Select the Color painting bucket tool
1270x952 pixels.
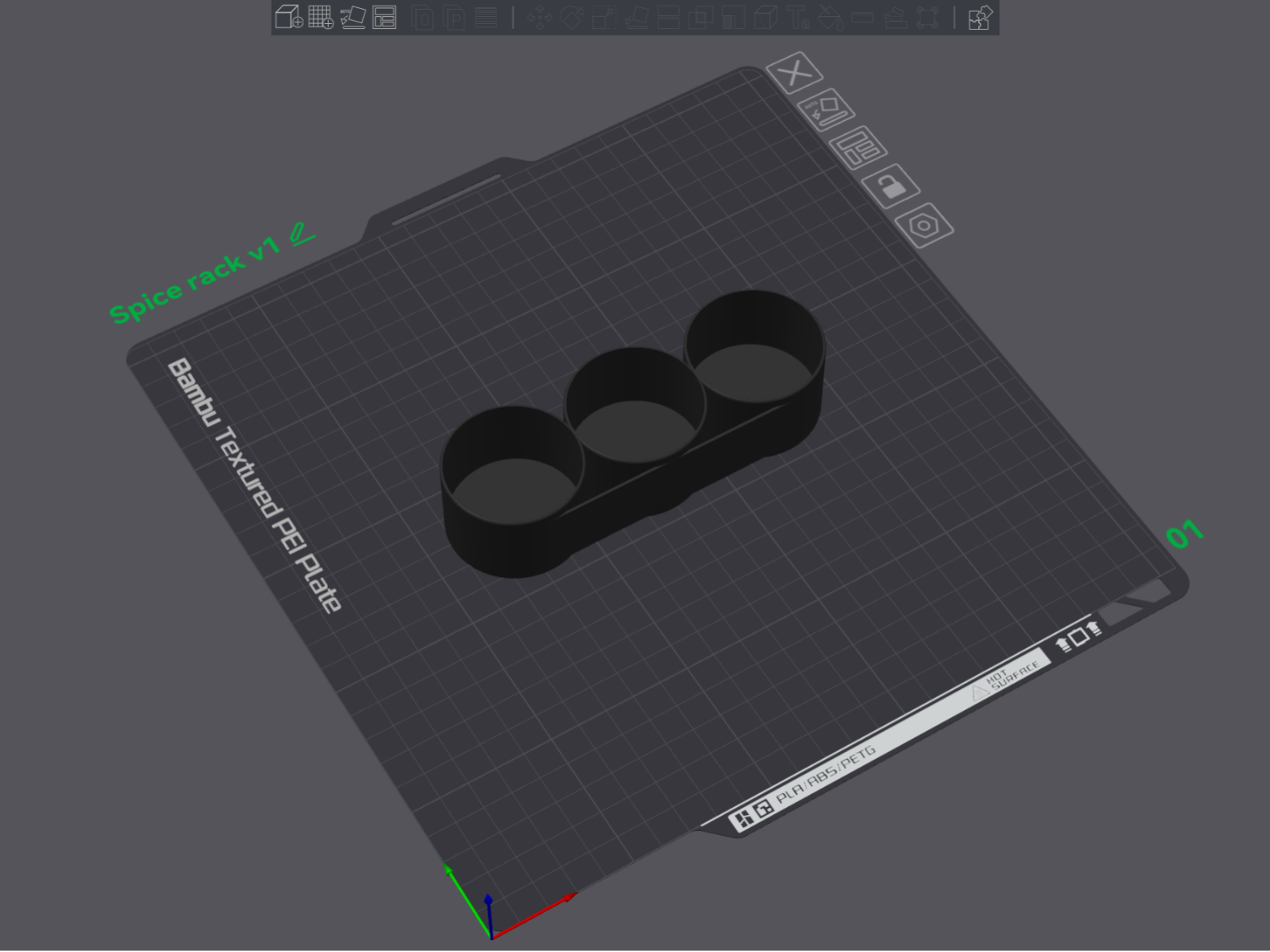coord(830,18)
